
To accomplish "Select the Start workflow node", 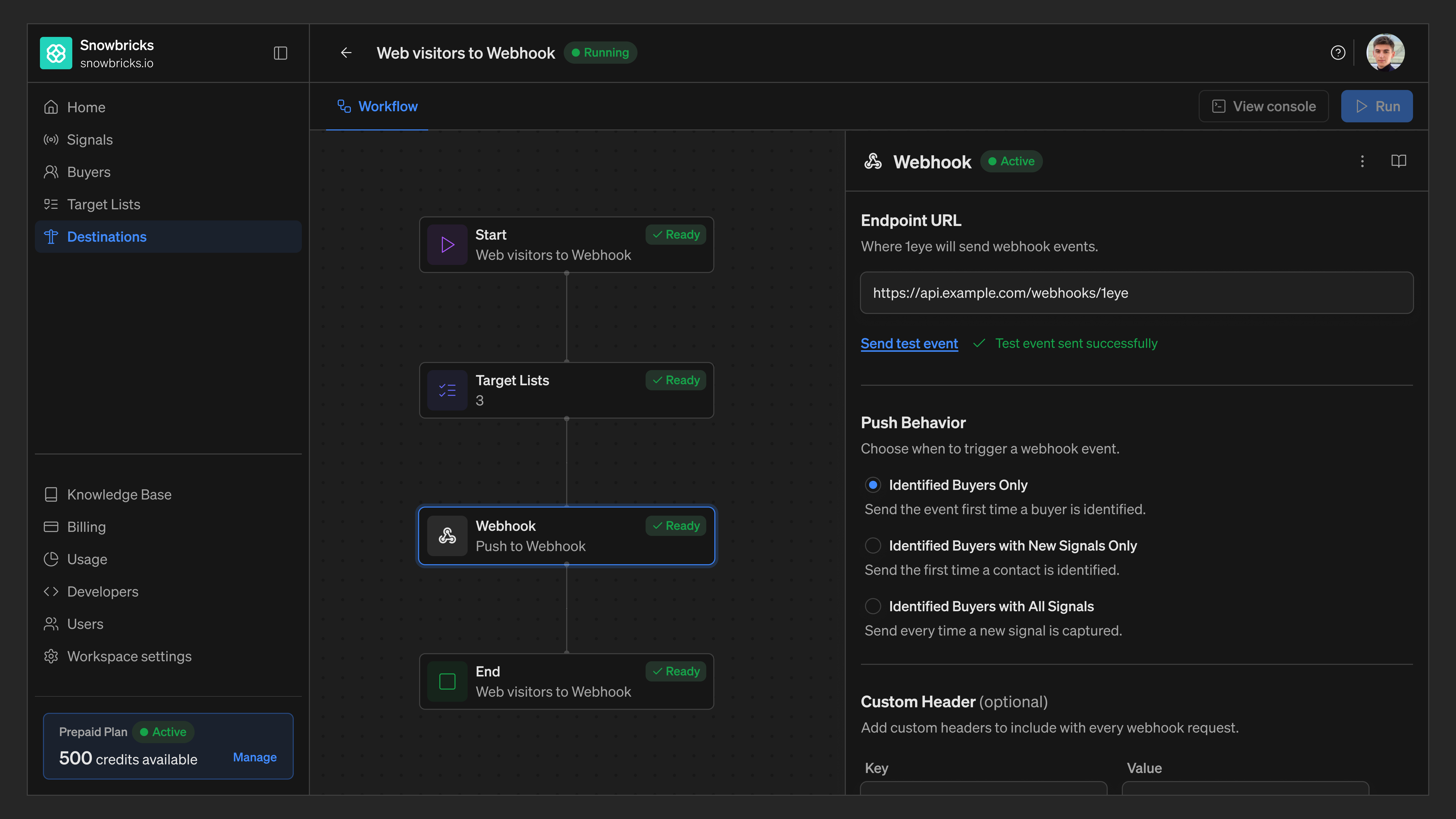I will 566,245.
